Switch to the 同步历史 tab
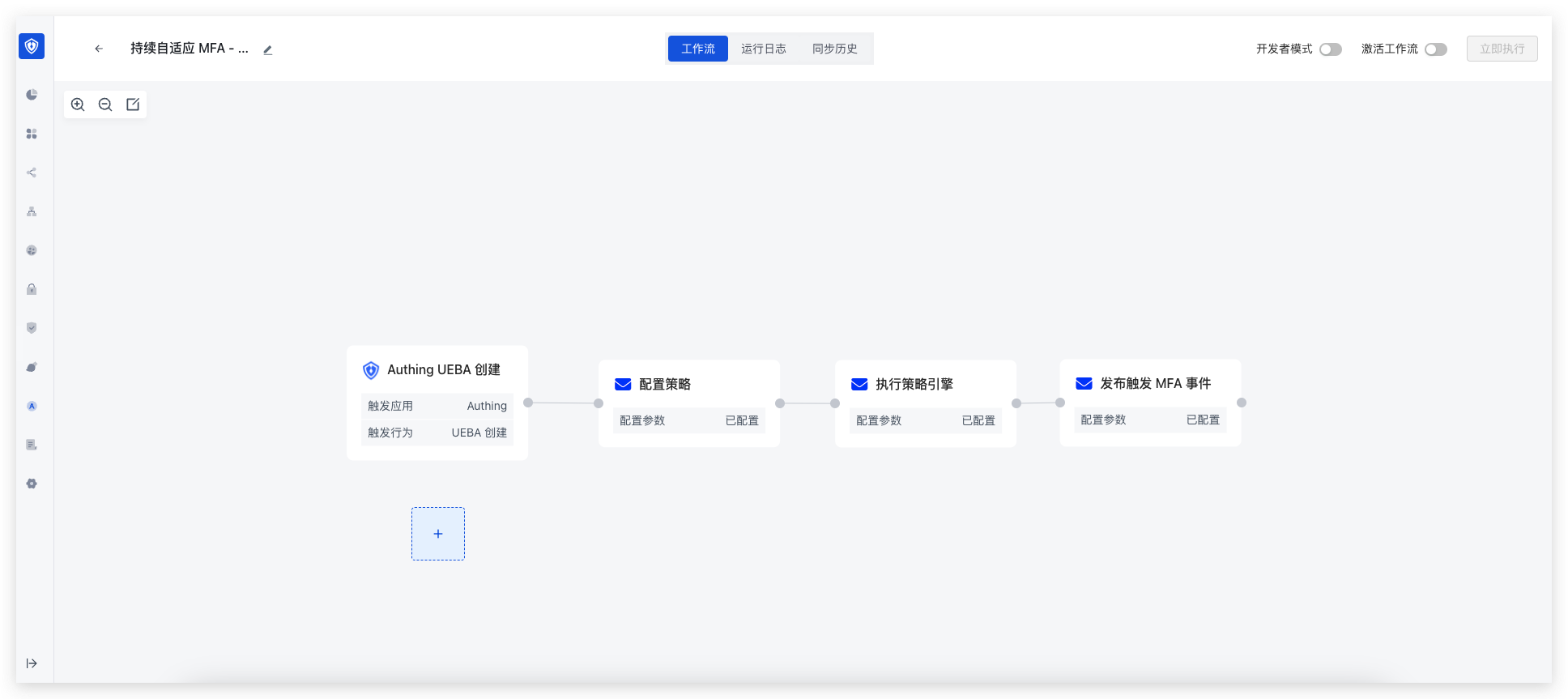This screenshot has width=1568, height=699. pos(834,49)
